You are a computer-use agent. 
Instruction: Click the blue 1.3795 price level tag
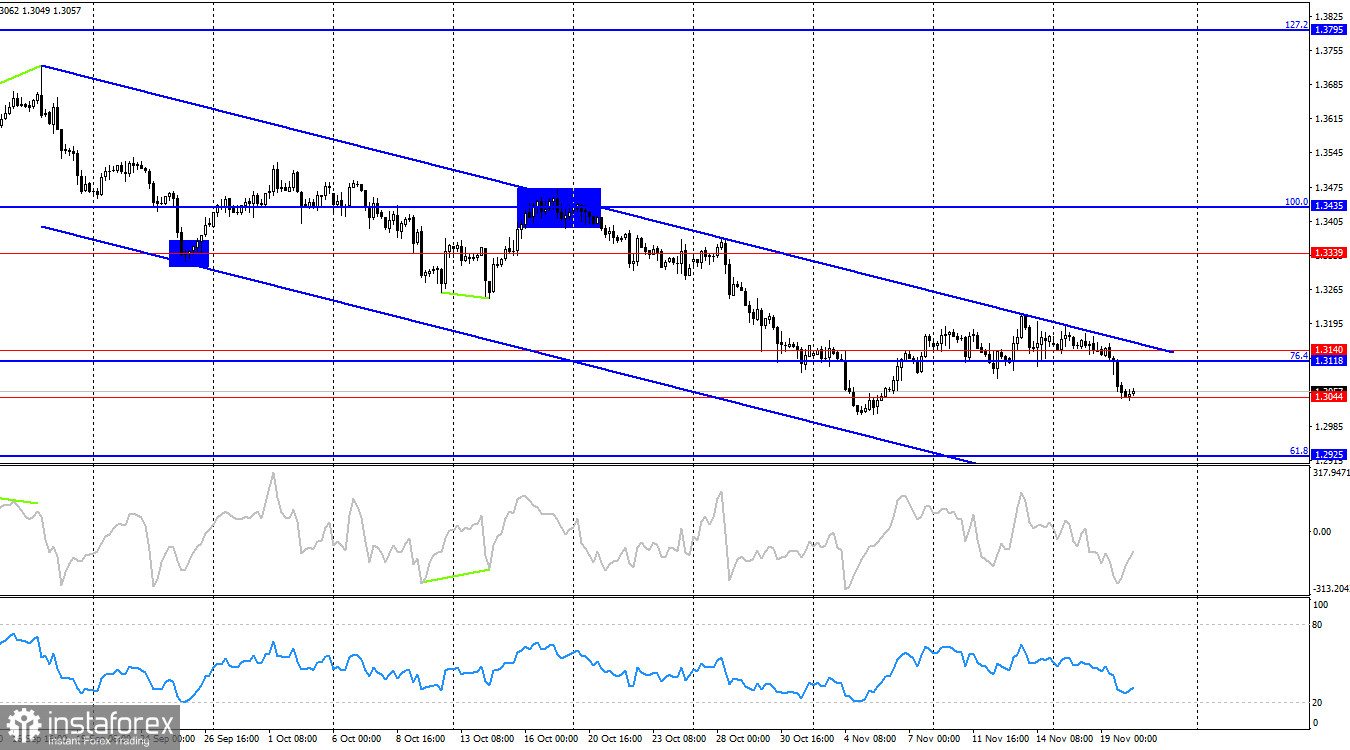[1329, 29]
